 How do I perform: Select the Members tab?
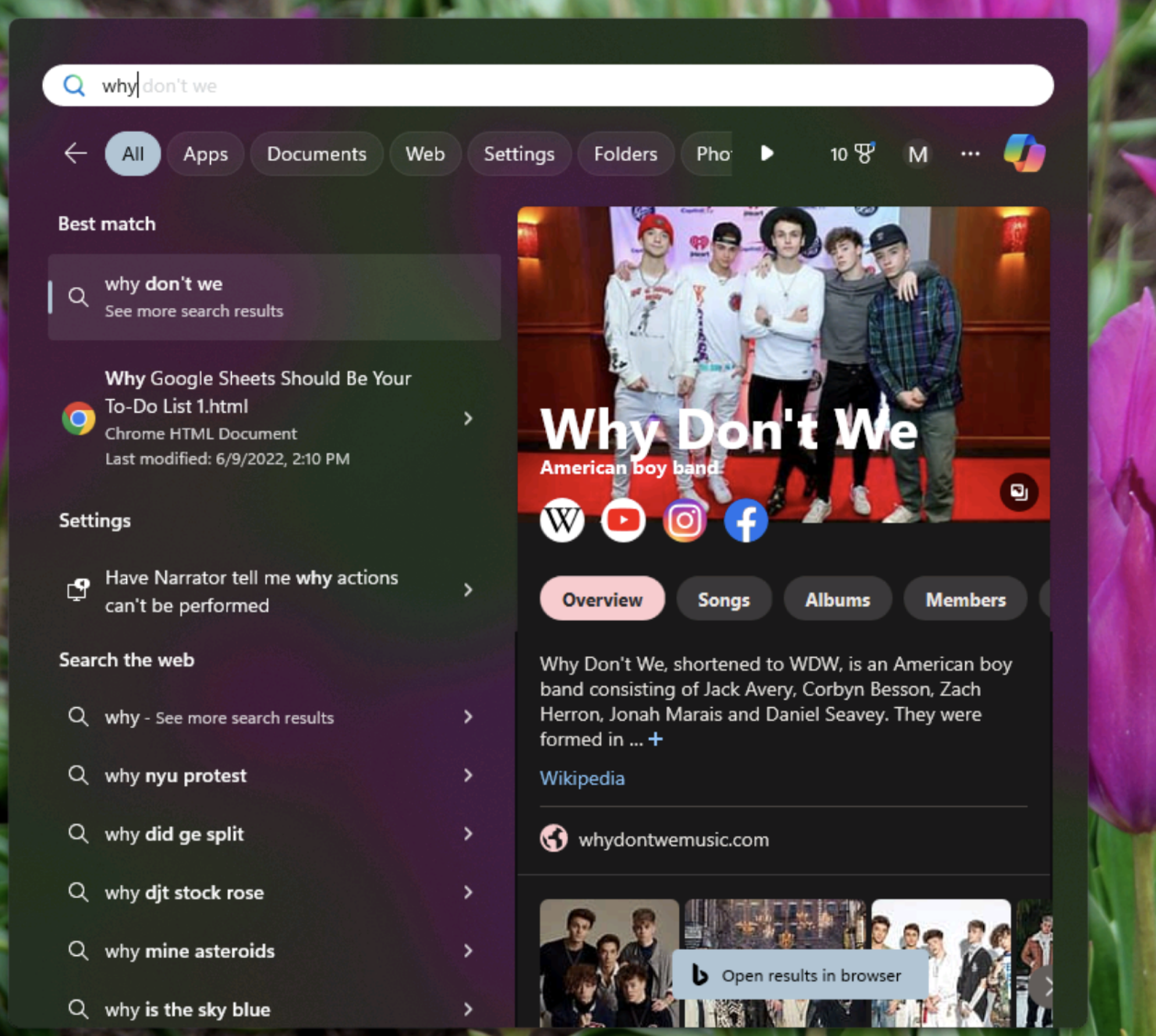(x=964, y=600)
